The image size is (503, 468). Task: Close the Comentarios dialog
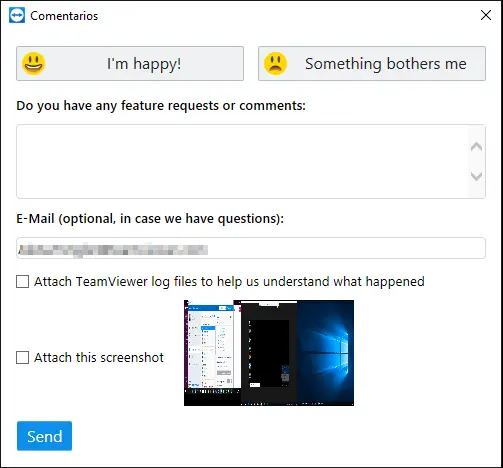[486, 15]
